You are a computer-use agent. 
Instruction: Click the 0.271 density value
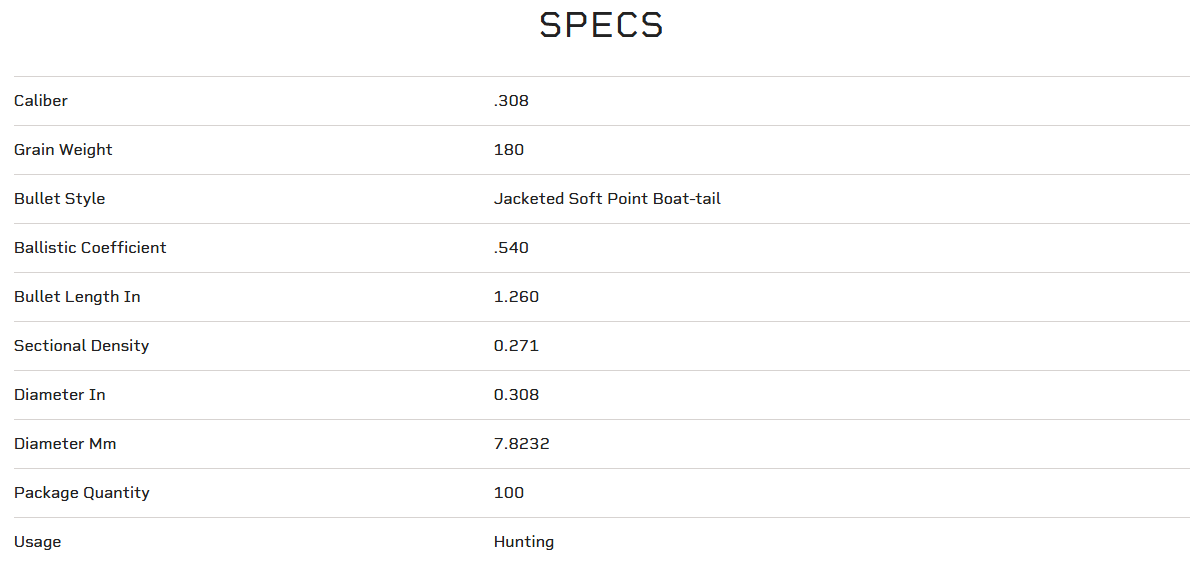pyautogui.click(x=516, y=346)
